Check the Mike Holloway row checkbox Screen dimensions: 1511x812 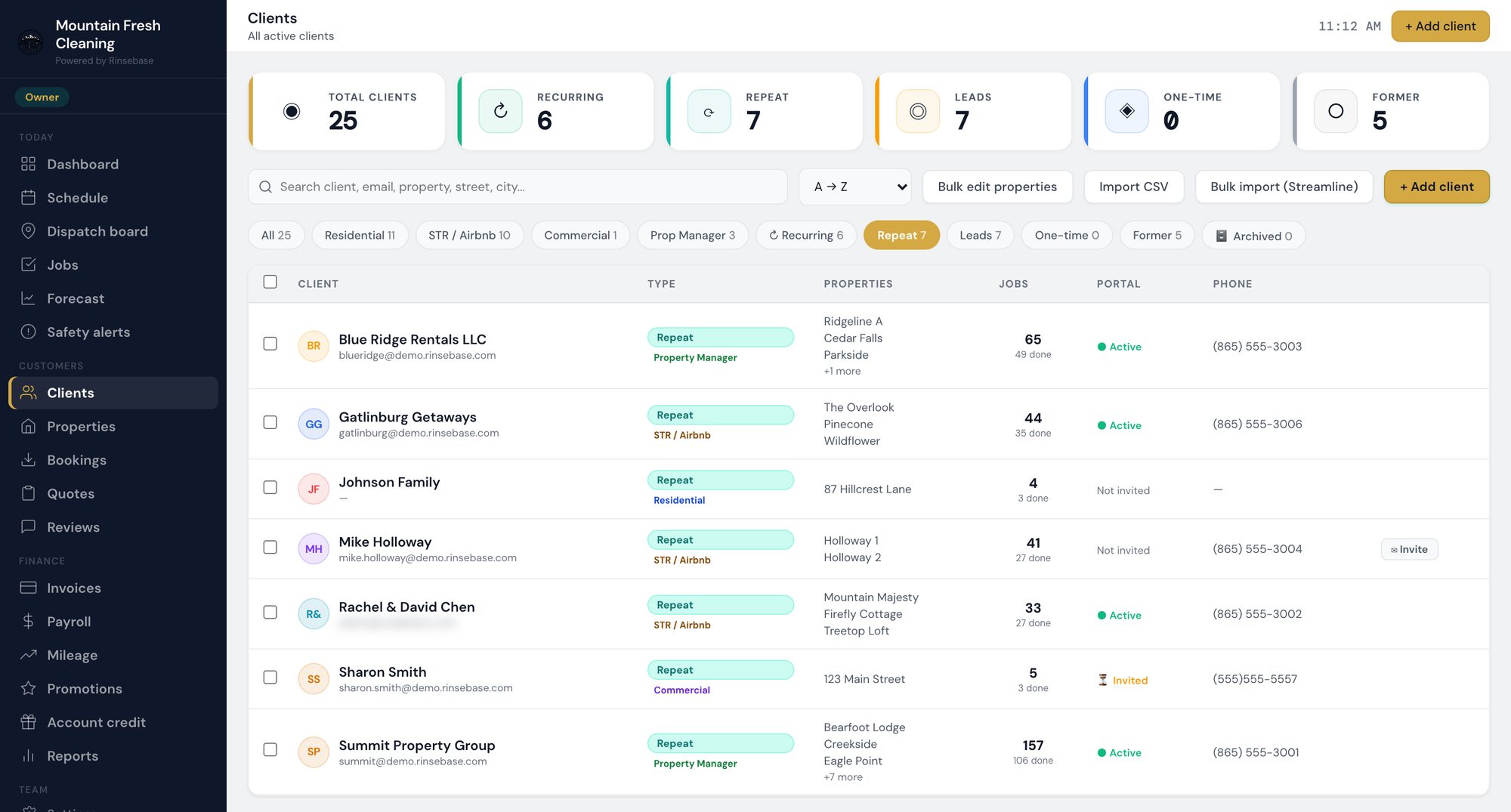tap(270, 547)
